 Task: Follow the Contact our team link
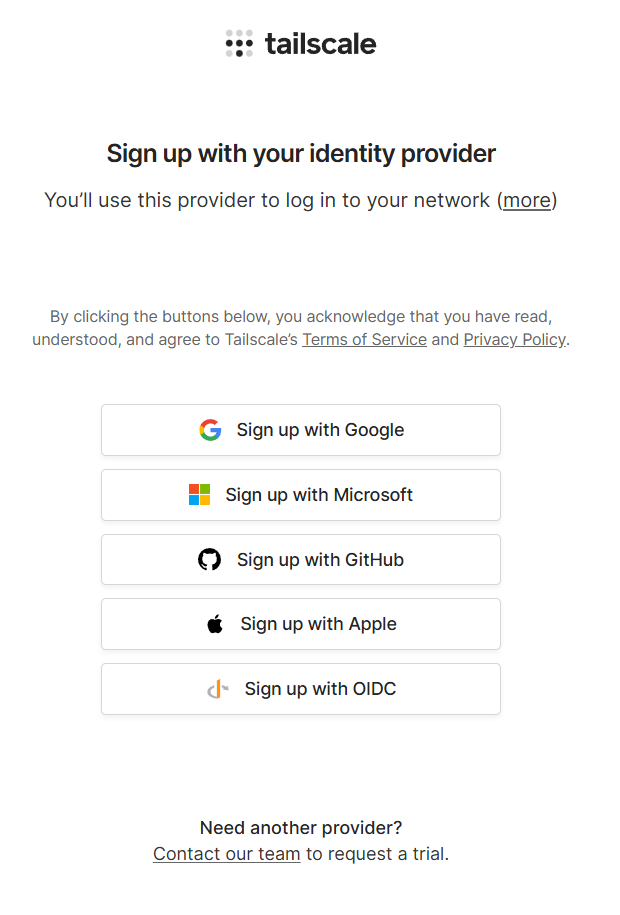227,854
